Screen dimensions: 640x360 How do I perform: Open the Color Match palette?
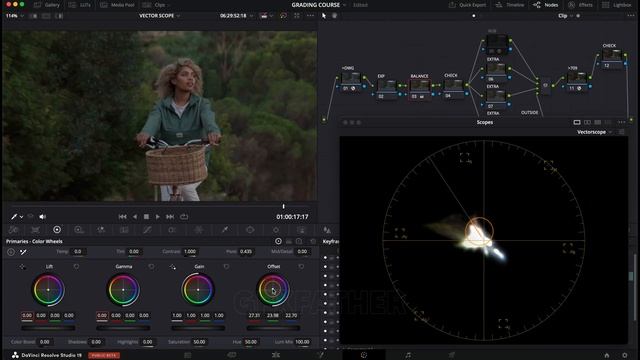(x=36, y=230)
